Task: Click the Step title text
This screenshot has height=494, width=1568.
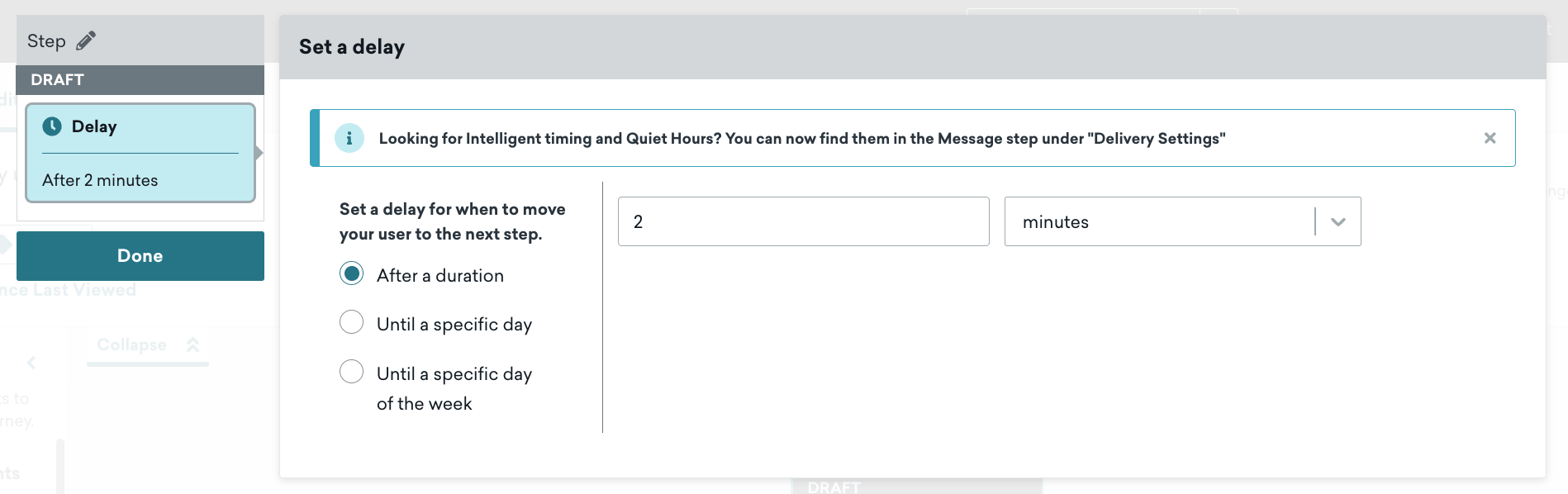Action: 46,40
